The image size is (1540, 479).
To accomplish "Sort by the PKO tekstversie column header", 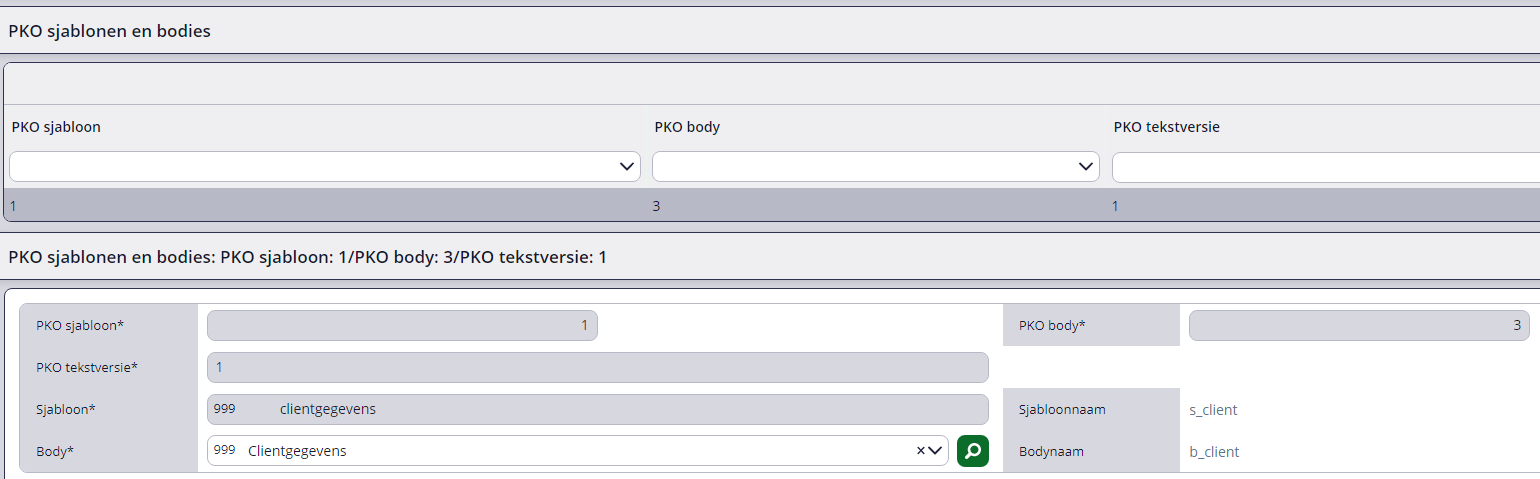I will (1166, 127).
